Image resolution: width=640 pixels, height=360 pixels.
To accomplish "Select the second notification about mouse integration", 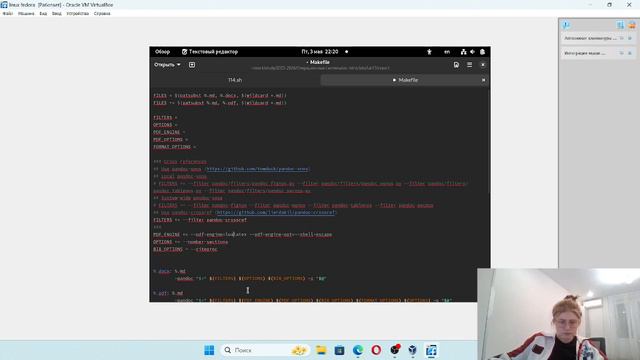I will coord(585,53).
